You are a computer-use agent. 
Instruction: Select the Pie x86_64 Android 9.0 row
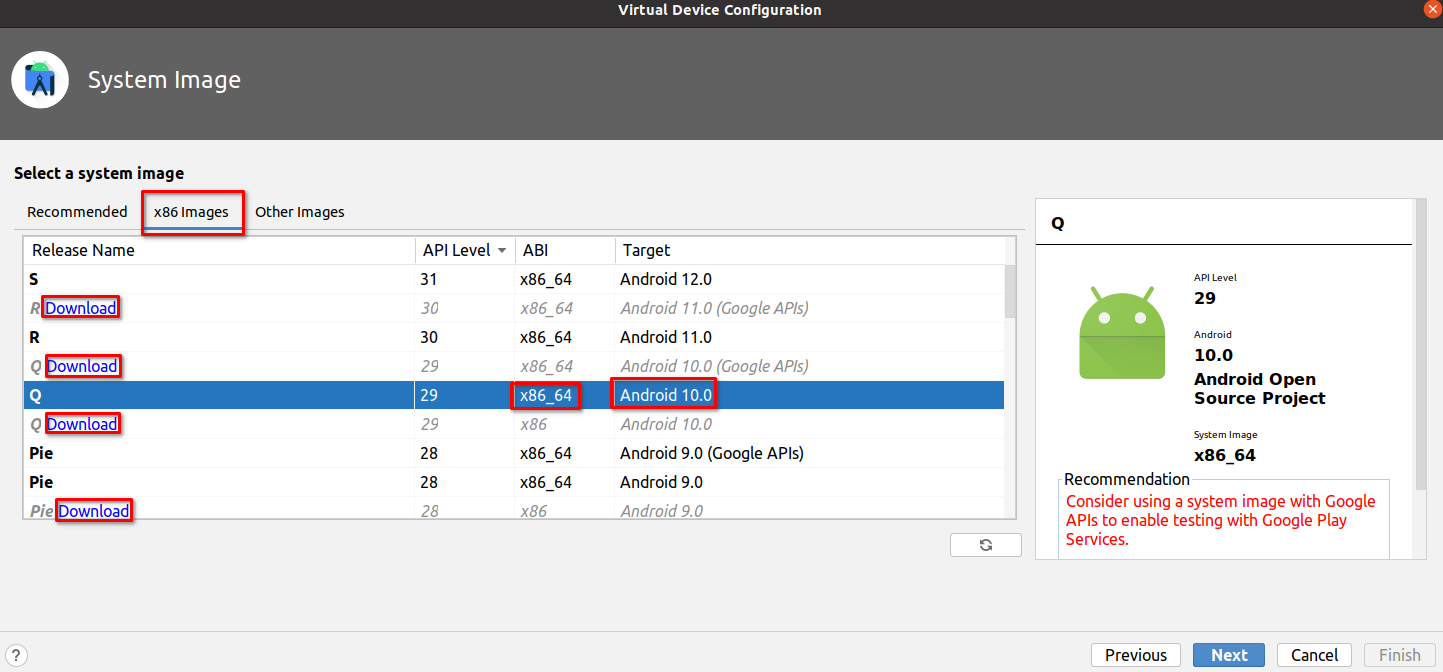coord(514,482)
